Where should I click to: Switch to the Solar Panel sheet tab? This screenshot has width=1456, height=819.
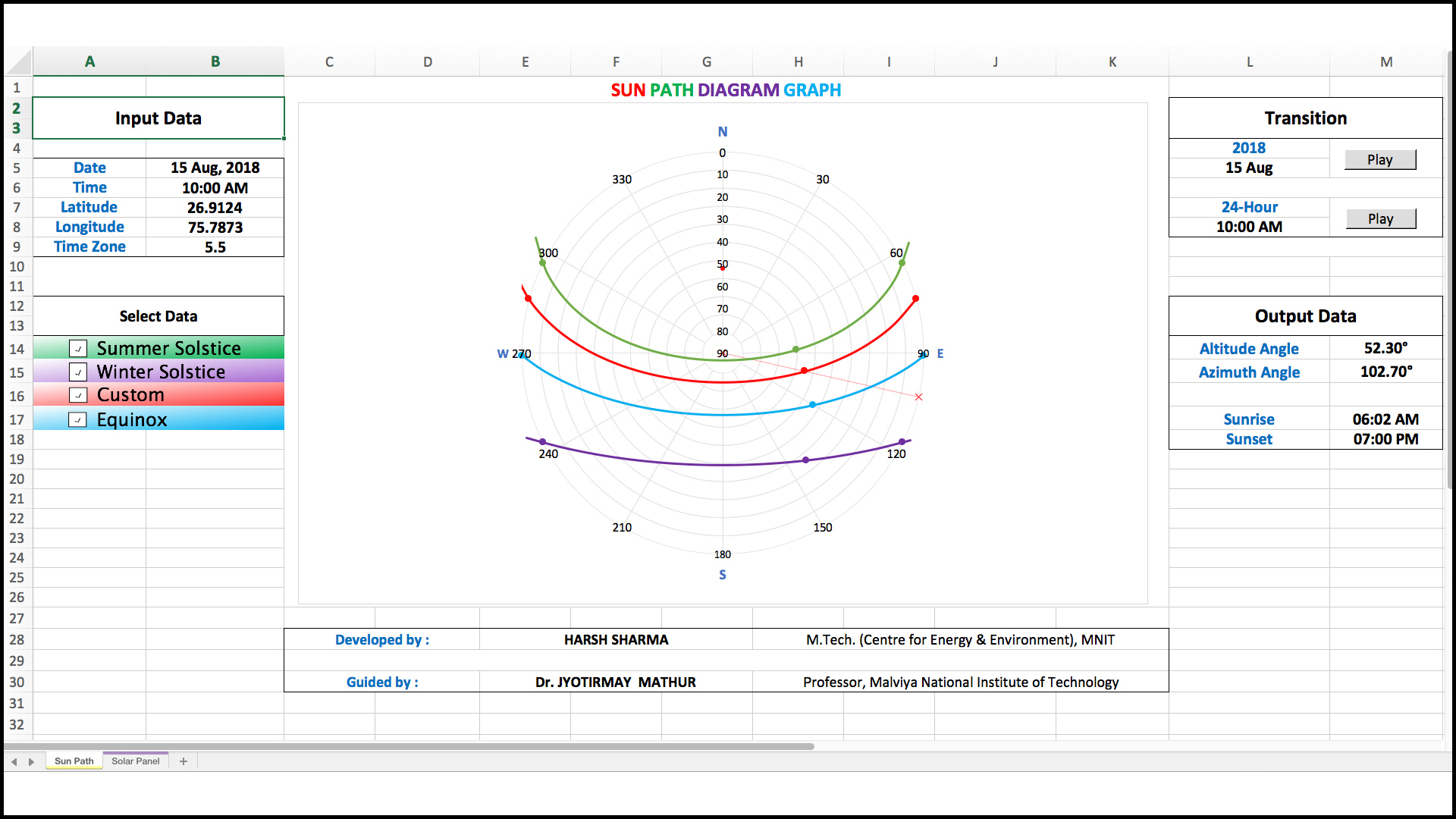(x=136, y=761)
